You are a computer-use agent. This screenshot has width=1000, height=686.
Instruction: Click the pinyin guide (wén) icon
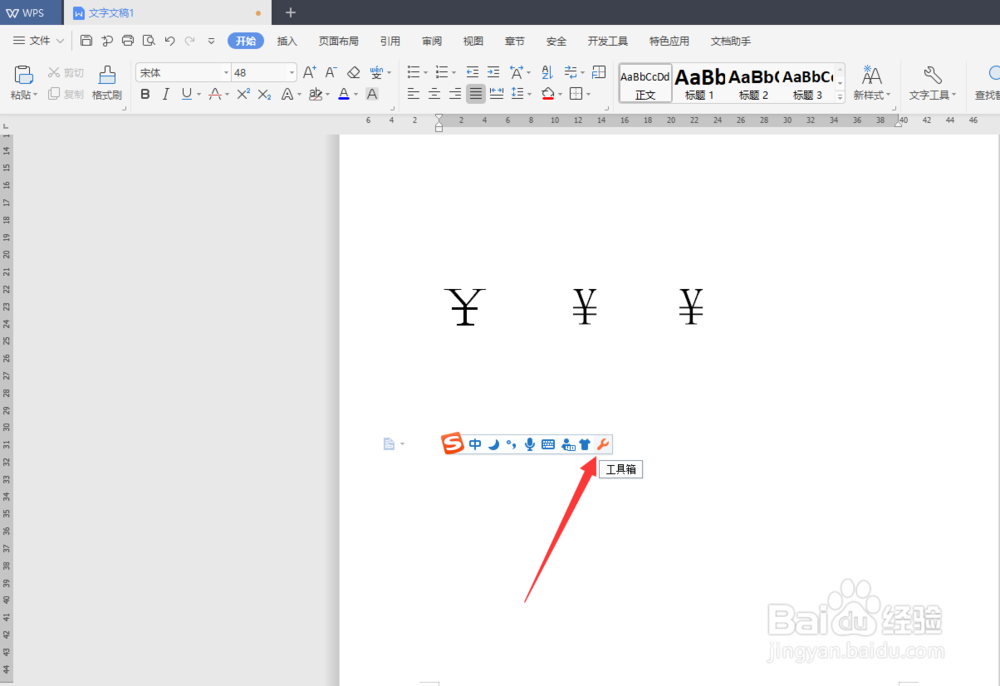pos(376,73)
